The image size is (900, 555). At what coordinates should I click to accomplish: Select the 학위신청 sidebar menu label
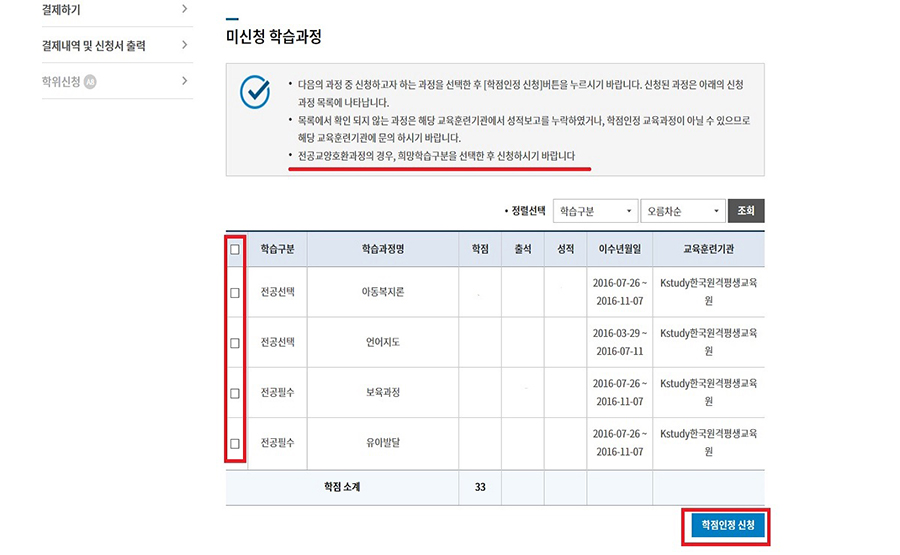click(60, 81)
